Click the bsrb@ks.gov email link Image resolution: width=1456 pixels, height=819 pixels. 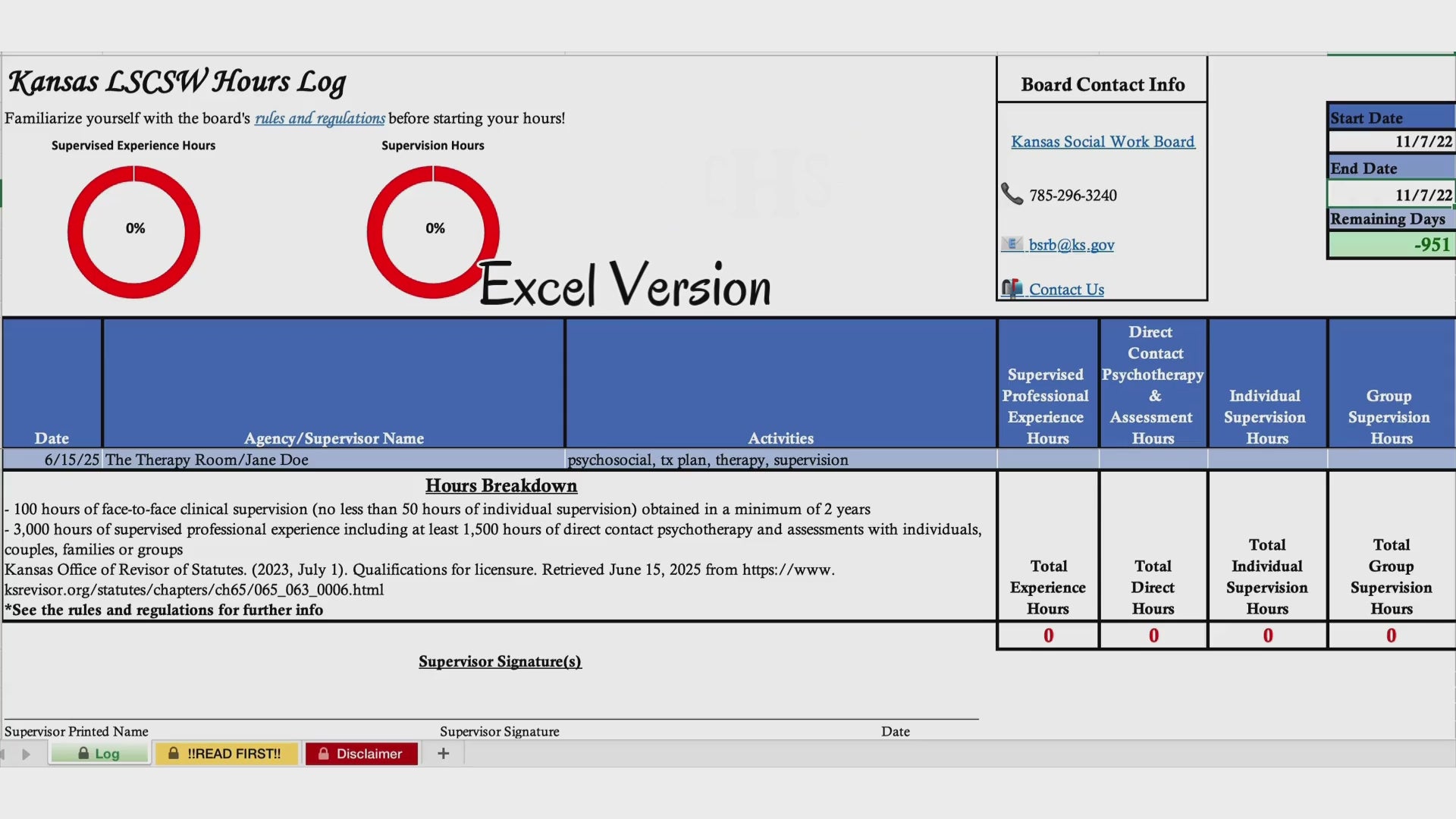click(1071, 245)
